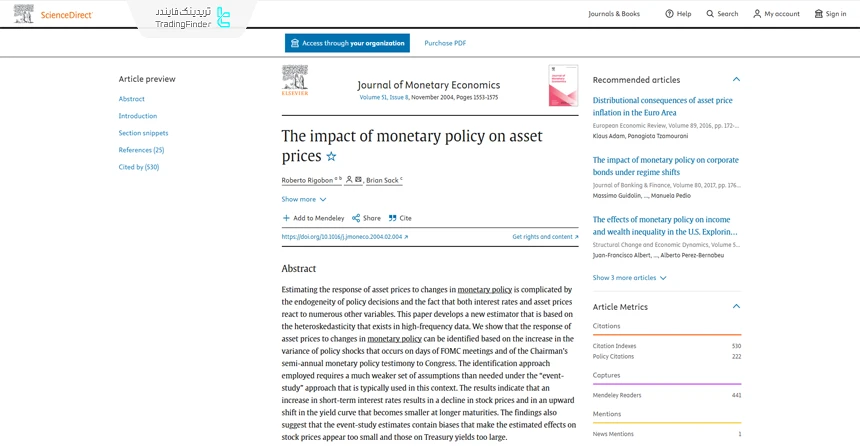The image size is (860, 446).
Task: Expand Show more author details
Action: click(304, 199)
